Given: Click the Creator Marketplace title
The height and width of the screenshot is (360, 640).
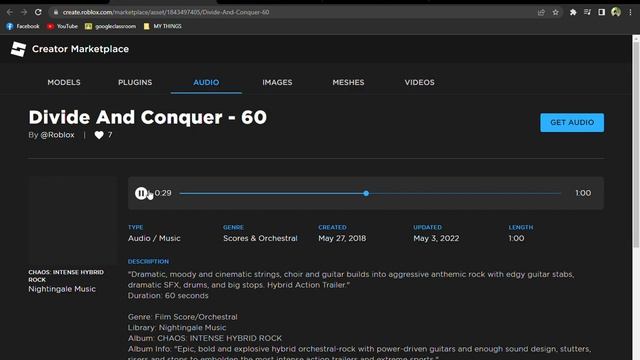Looking at the screenshot, I should pos(80,49).
